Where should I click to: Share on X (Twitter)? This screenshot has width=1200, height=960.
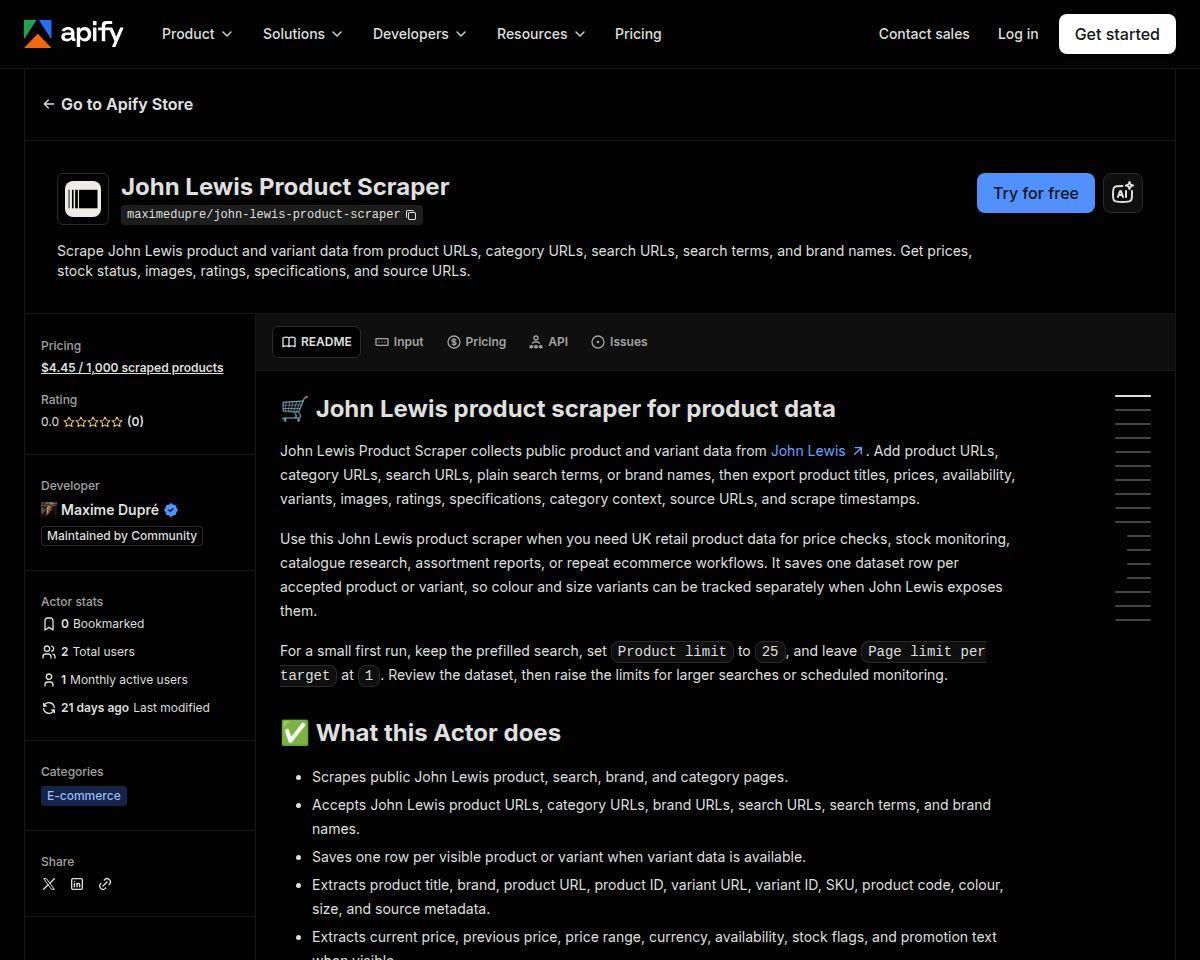coord(49,884)
